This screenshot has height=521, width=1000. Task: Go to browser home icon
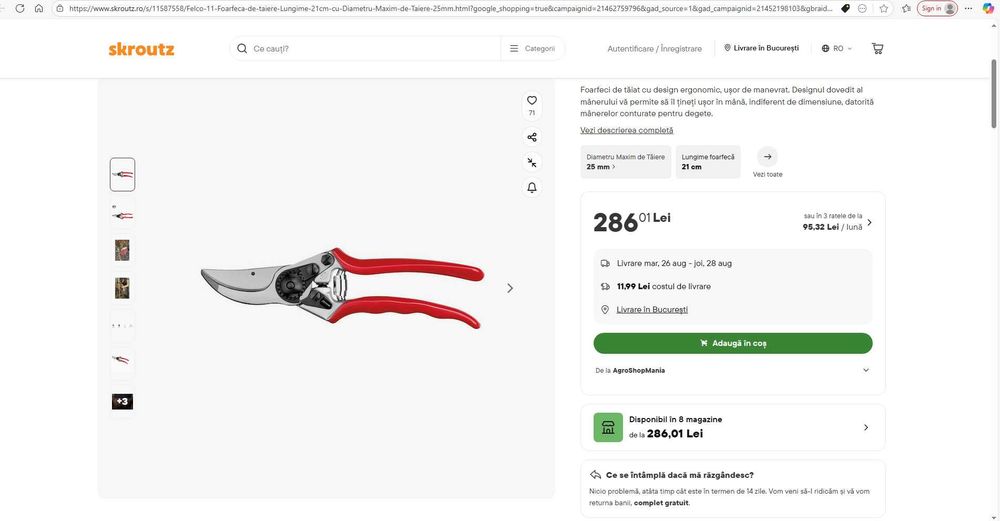(39, 8)
